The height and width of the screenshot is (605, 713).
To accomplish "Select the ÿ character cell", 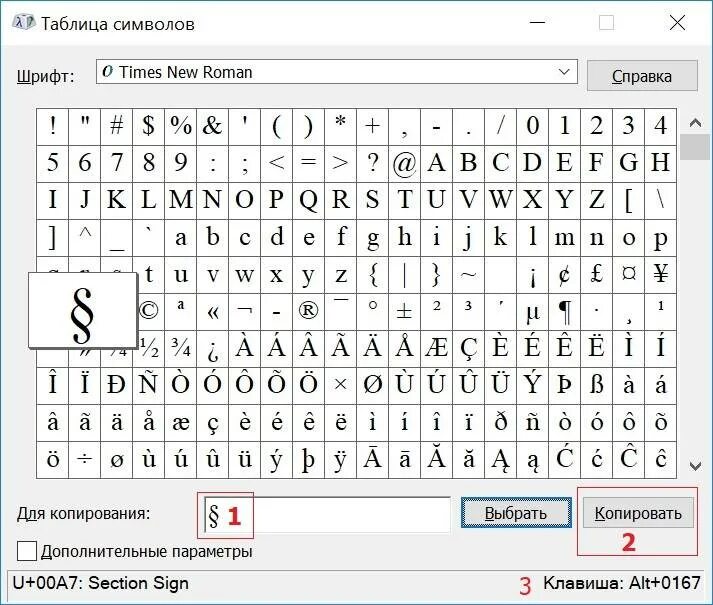I will [x=340, y=459].
